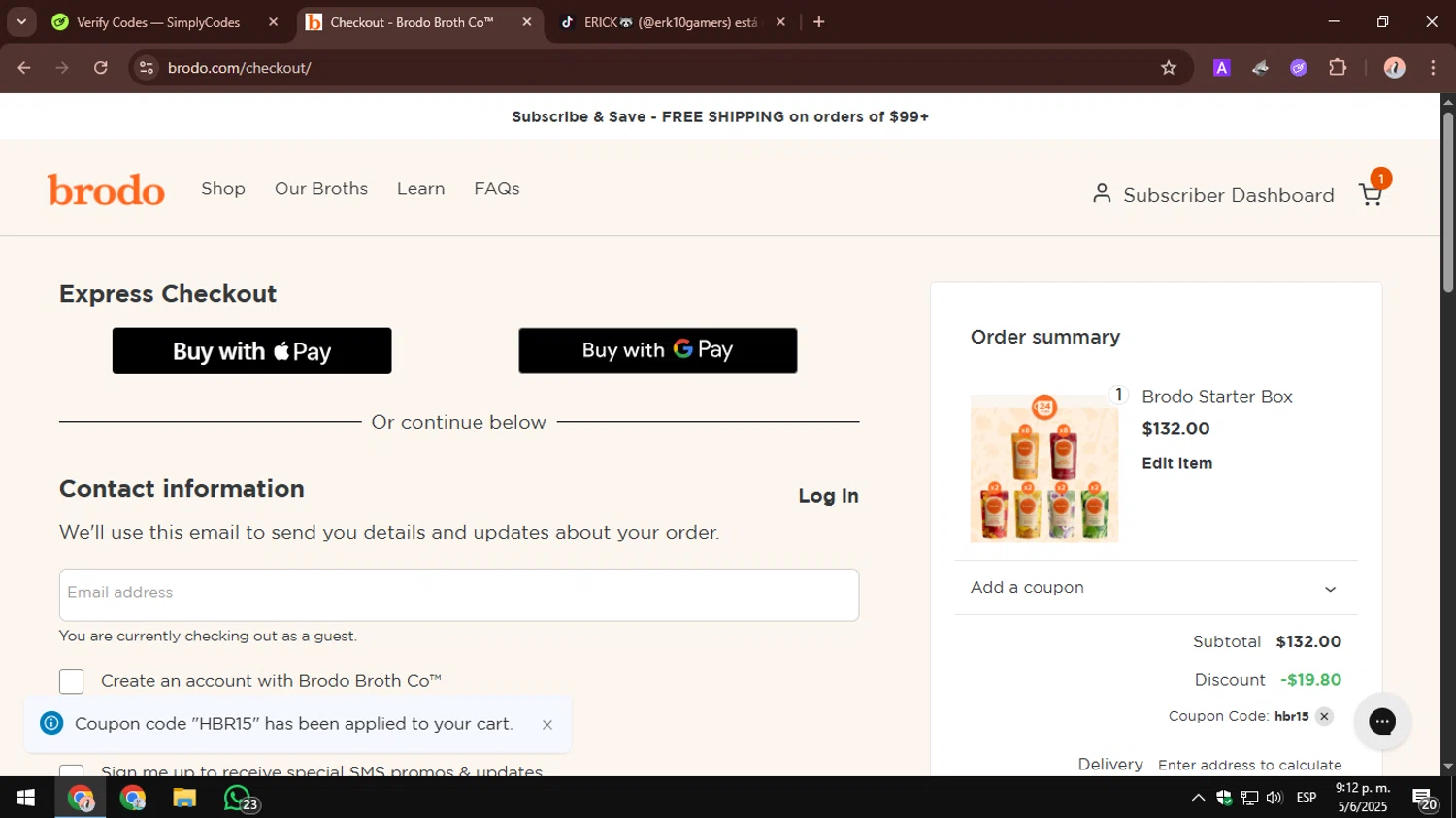Close the Verify Codes SimplyCodes tab
Image resolution: width=1456 pixels, height=818 pixels.
click(x=273, y=21)
